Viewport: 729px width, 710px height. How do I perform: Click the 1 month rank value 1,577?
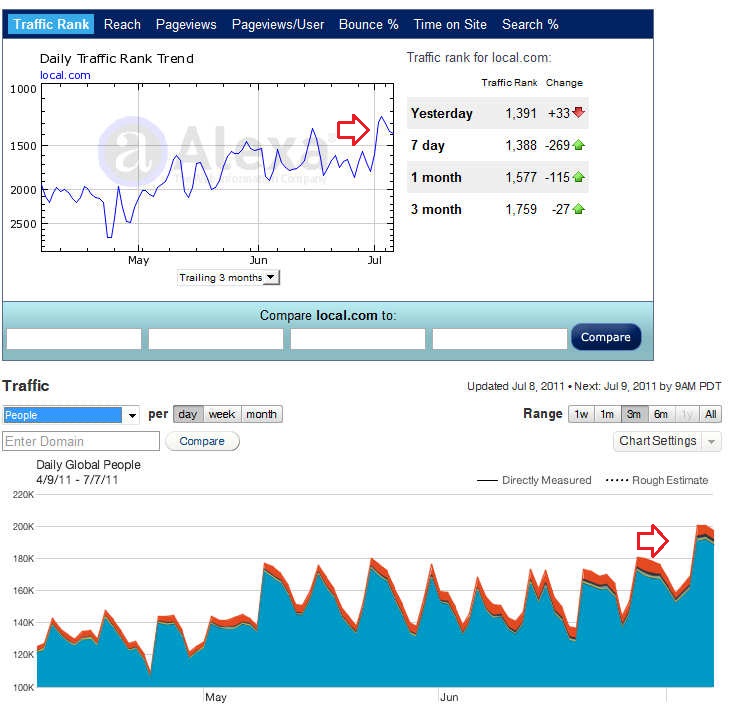click(x=521, y=177)
